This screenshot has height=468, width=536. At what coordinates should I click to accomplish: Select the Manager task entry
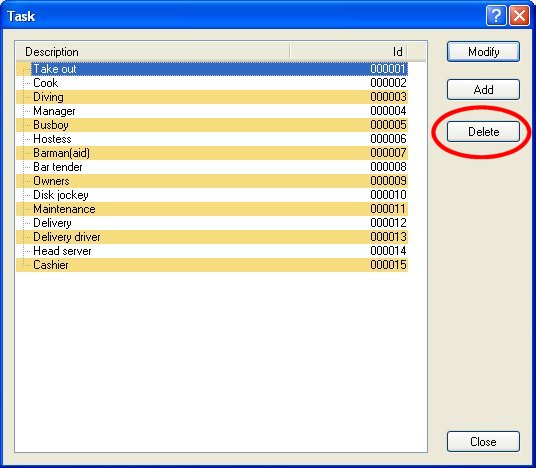coord(212,111)
